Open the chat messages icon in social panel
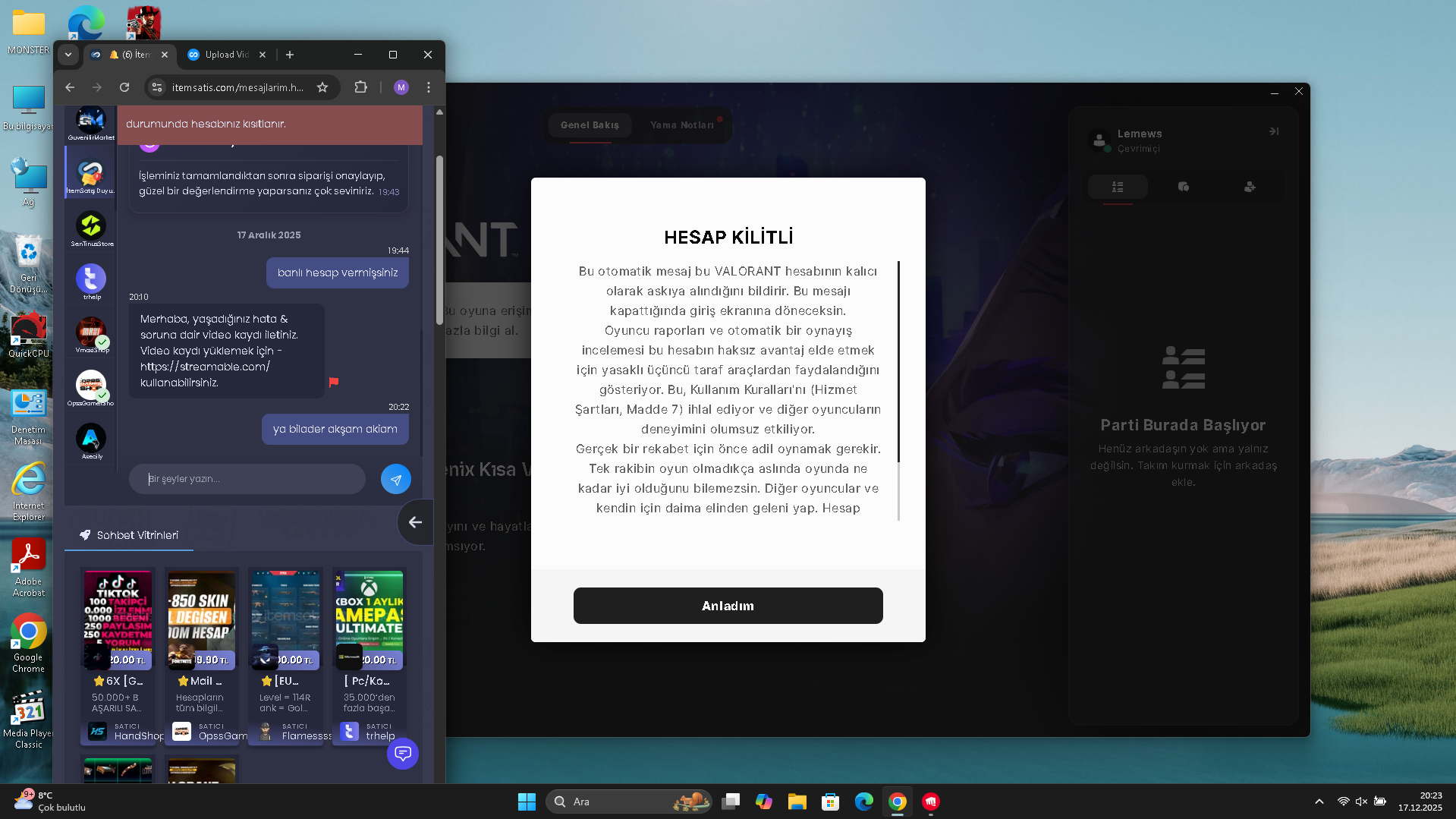 (x=1184, y=187)
